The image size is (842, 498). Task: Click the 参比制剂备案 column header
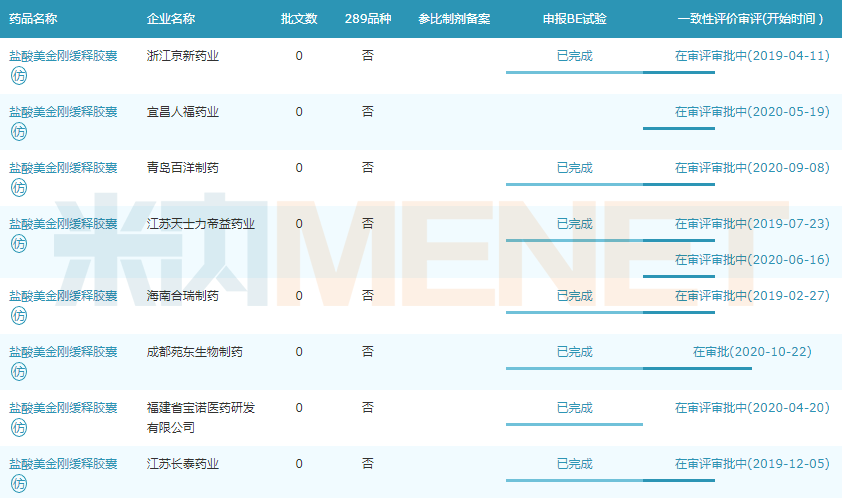tap(454, 19)
